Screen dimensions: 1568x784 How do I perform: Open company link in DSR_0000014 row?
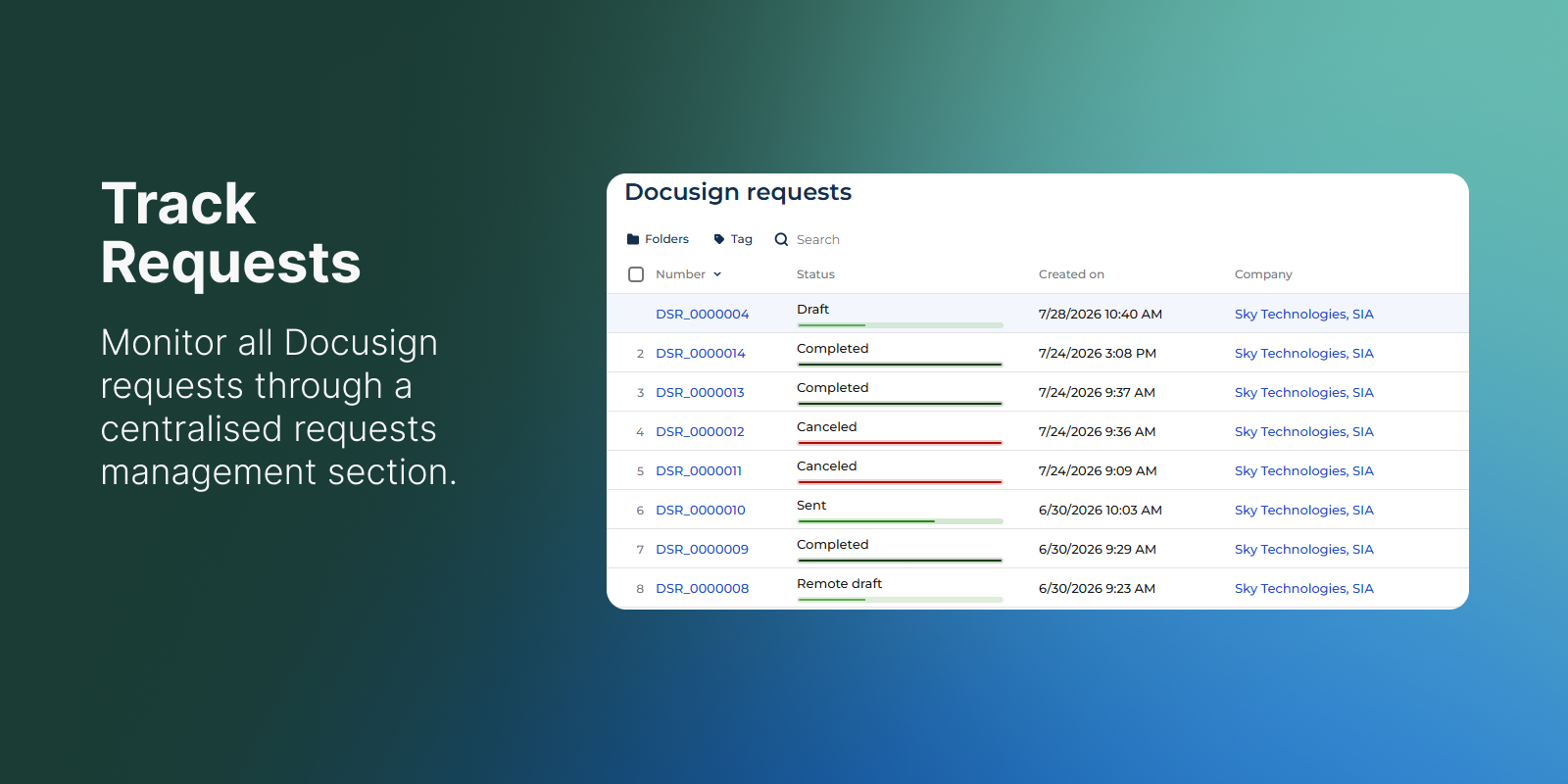(x=1304, y=354)
